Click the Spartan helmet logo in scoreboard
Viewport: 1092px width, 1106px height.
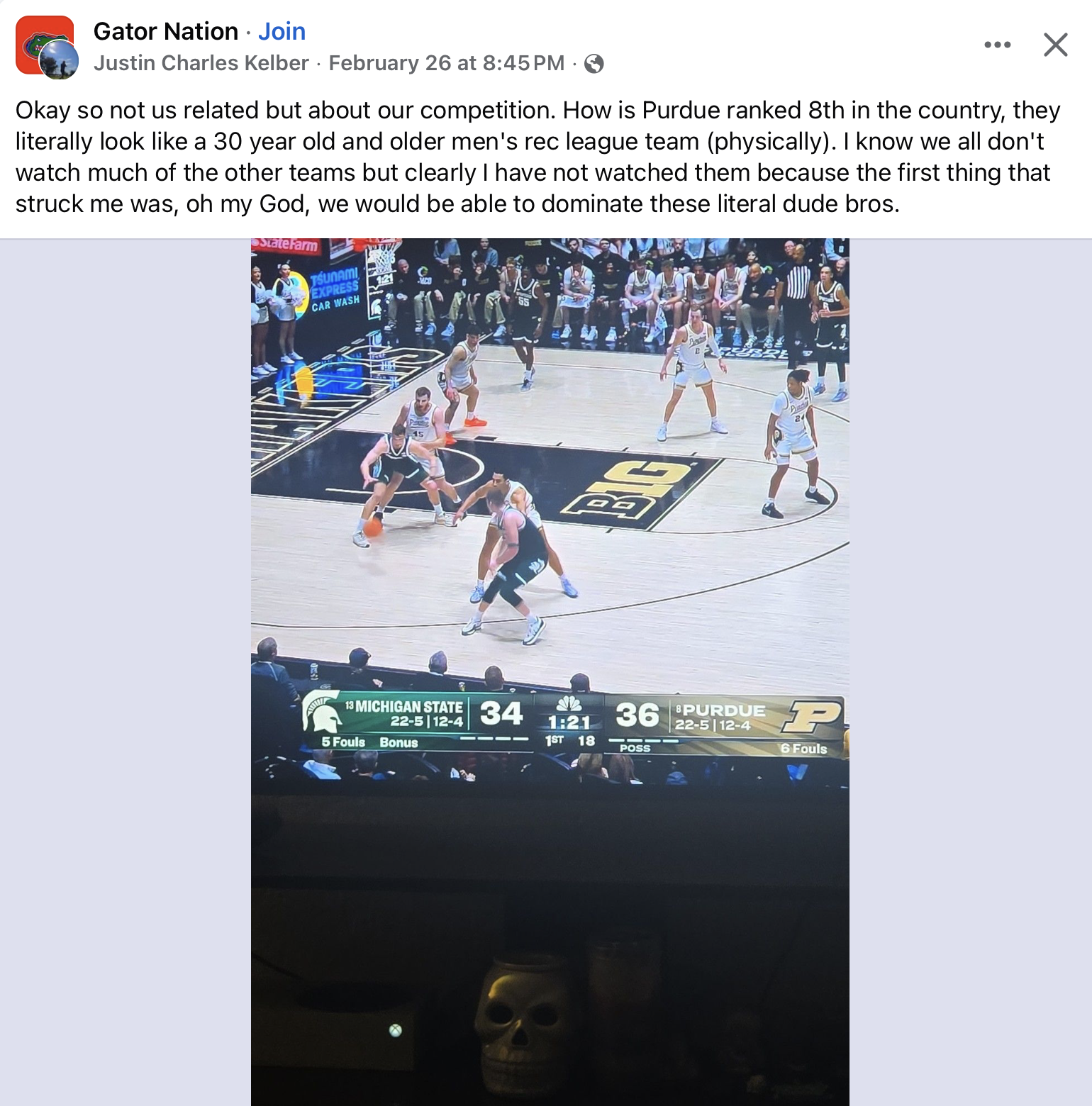pos(321,711)
